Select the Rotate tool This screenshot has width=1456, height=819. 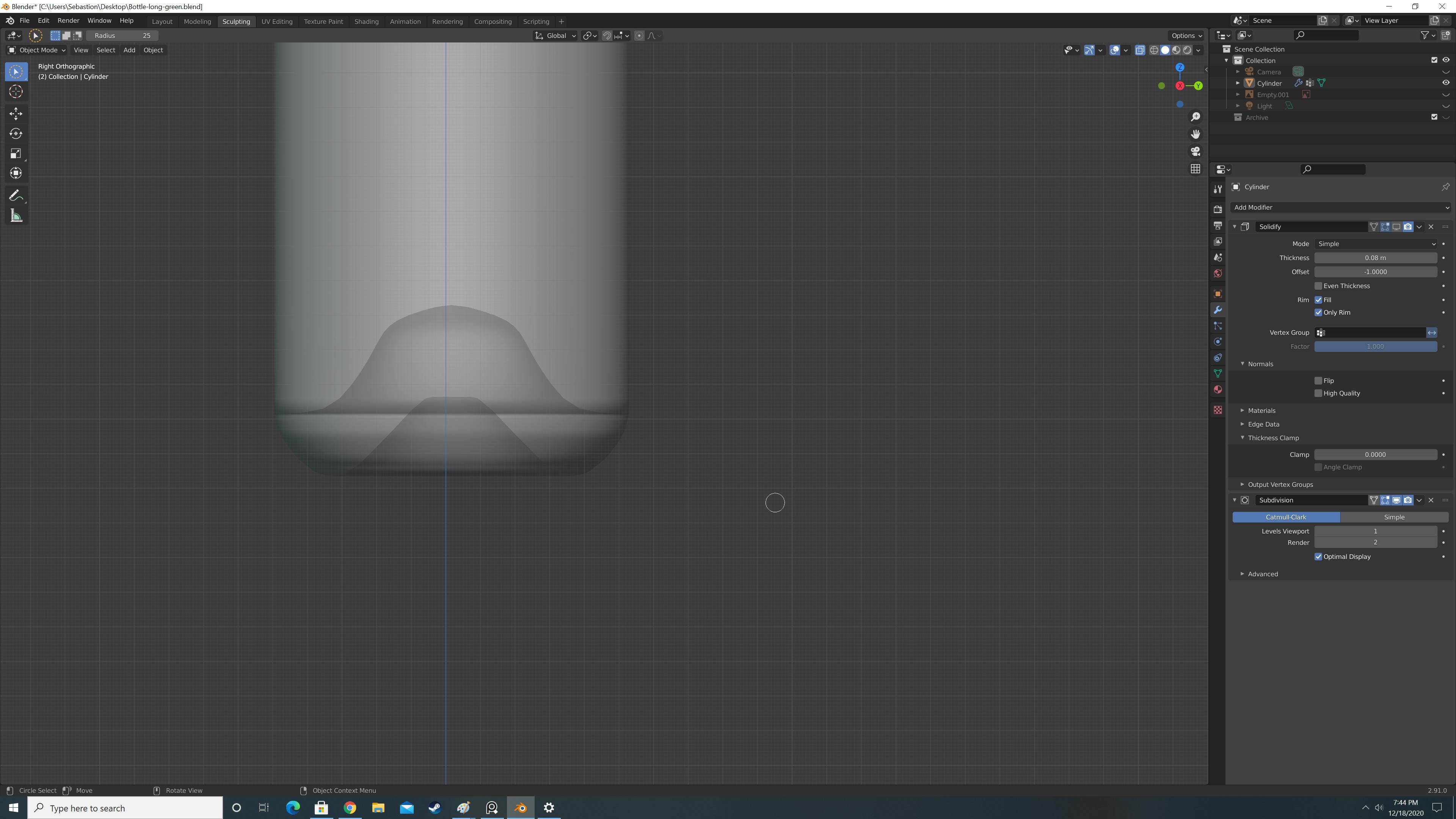click(16, 133)
